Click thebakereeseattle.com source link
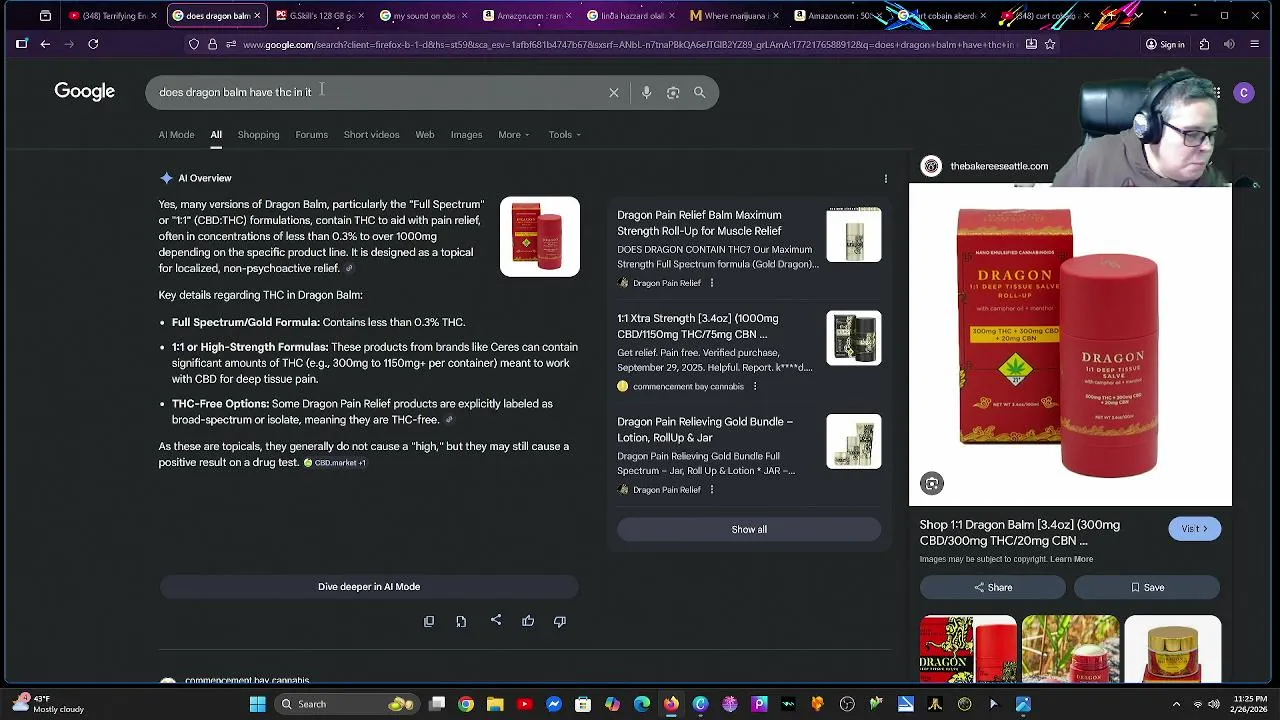Image resolution: width=1280 pixels, height=720 pixels. coord(999,166)
